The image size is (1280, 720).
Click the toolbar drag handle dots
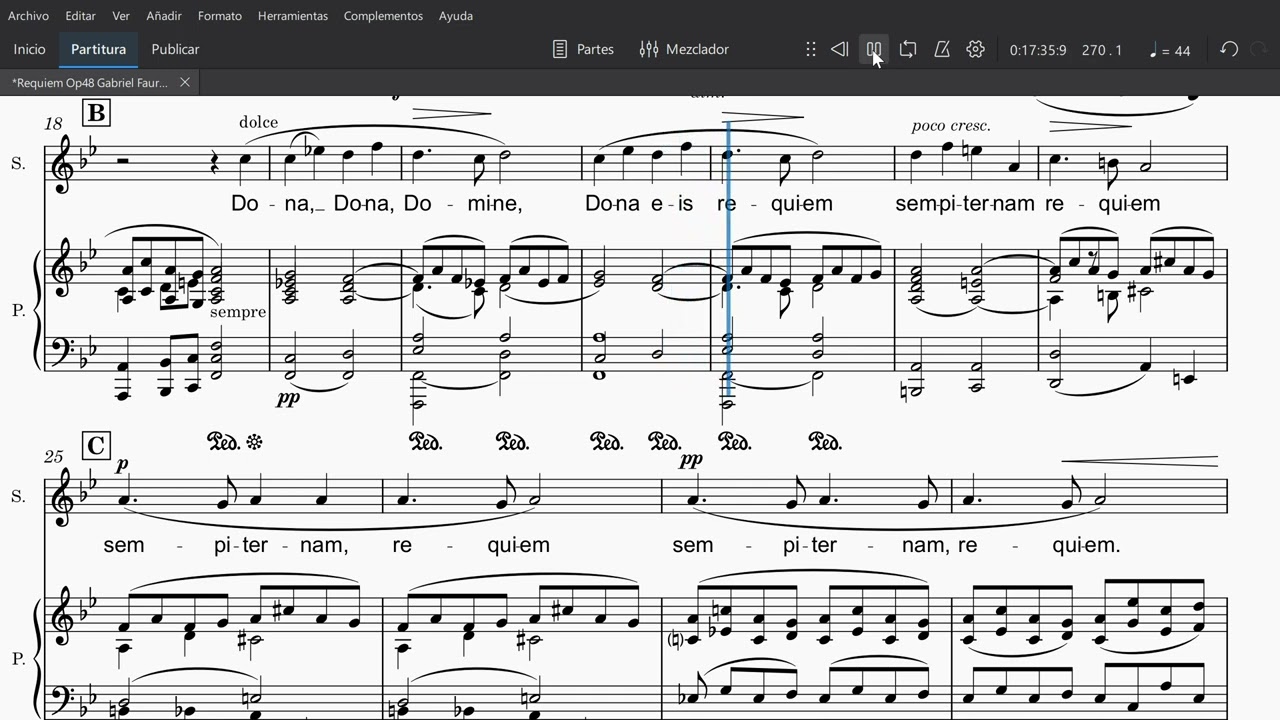pos(811,49)
